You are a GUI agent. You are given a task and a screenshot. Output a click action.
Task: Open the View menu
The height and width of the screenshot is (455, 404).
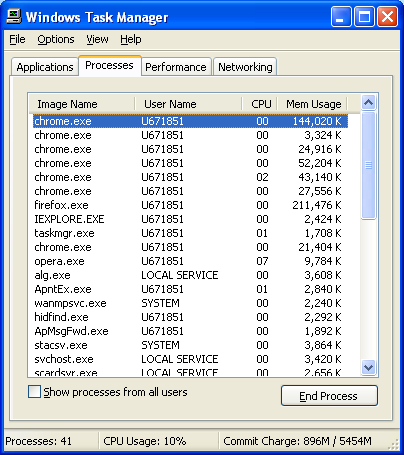click(97, 39)
